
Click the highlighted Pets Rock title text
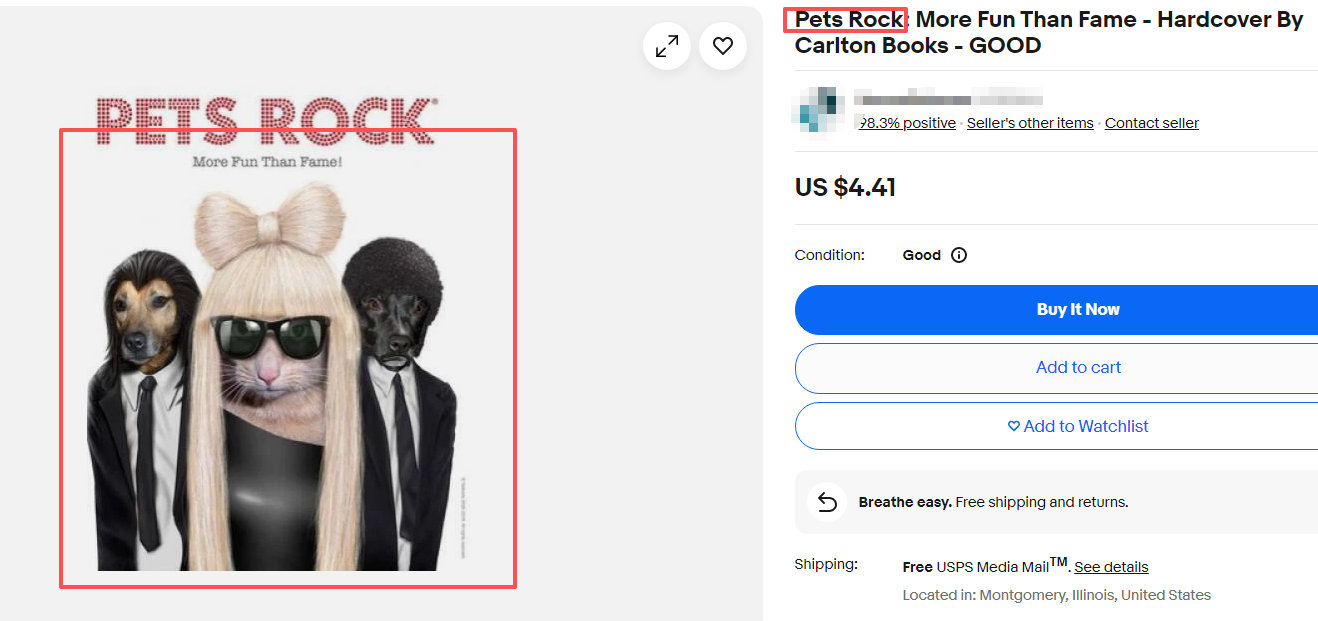tap(845, 18)
